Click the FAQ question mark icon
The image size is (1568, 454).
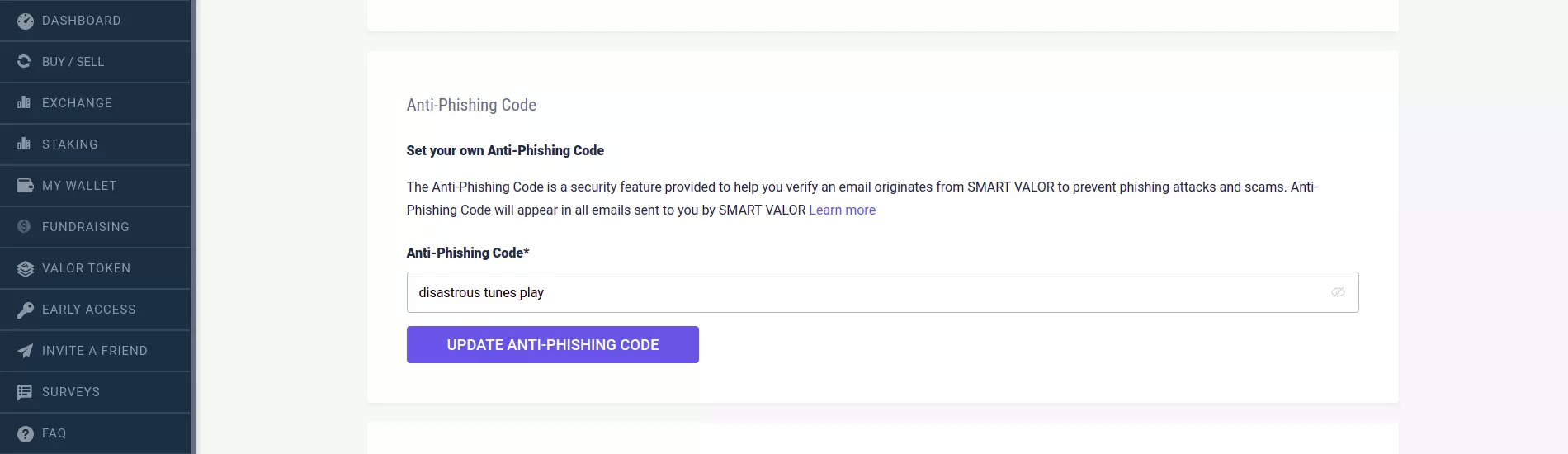click(x=26, y=433)
